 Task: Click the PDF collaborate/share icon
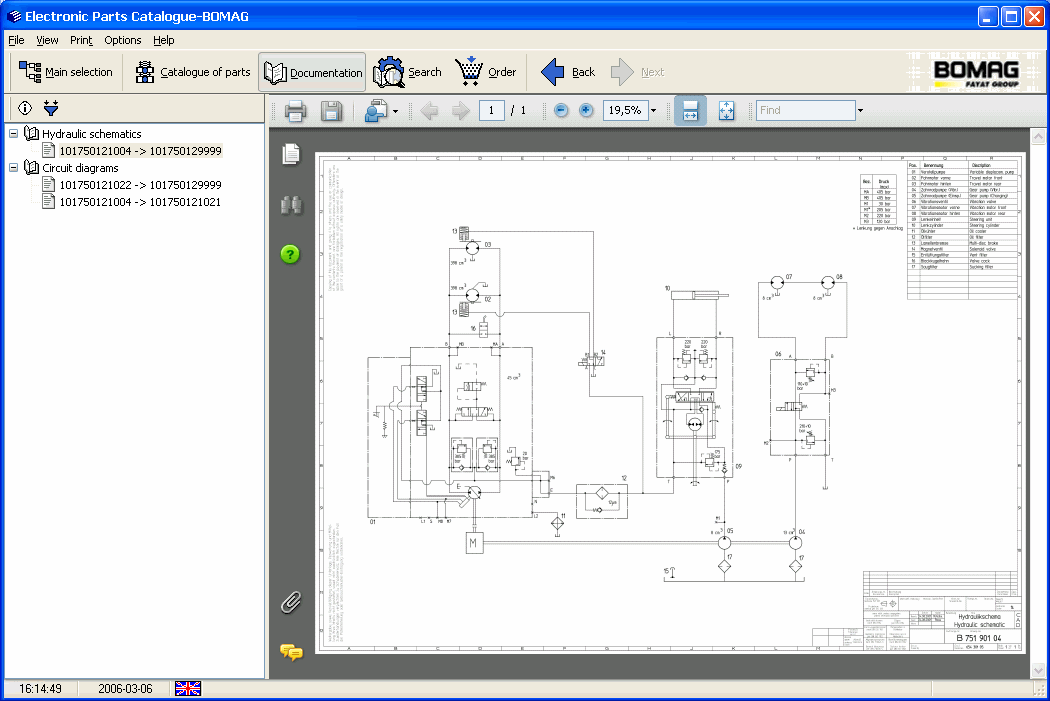(376, 110)
